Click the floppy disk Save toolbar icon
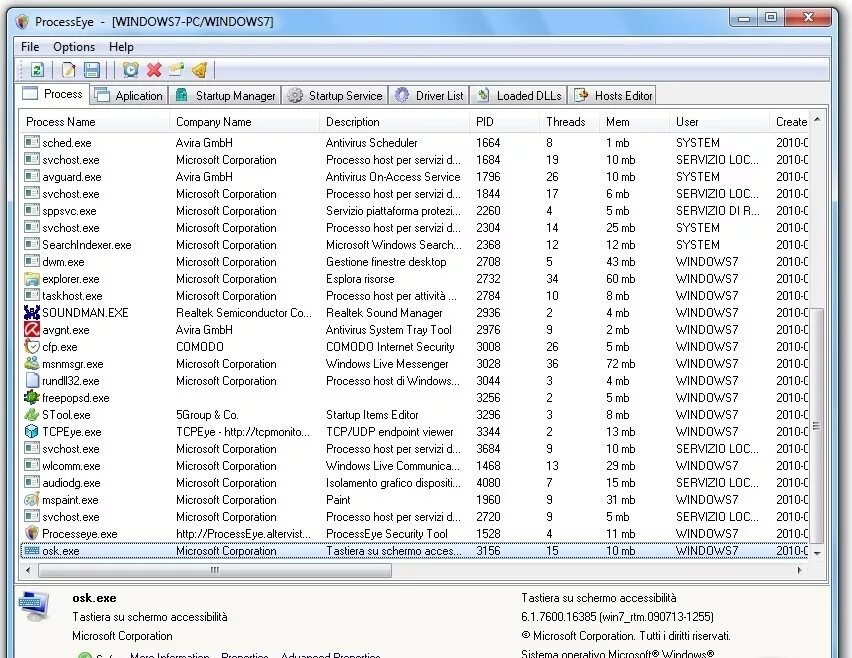 click(92, 70)
